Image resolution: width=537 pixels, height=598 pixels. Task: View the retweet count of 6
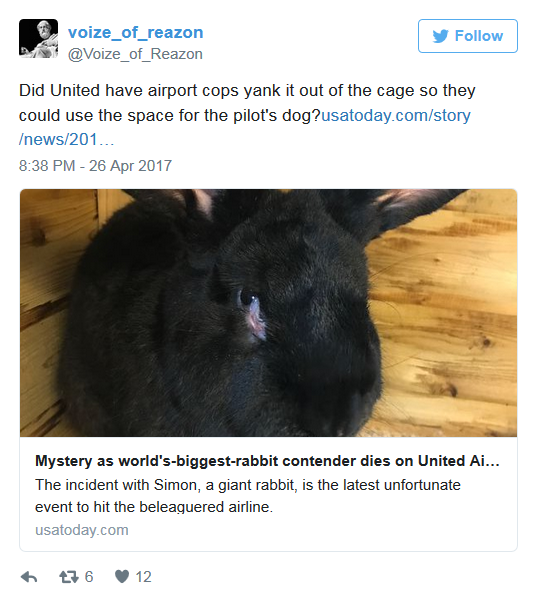coord(88,577)
